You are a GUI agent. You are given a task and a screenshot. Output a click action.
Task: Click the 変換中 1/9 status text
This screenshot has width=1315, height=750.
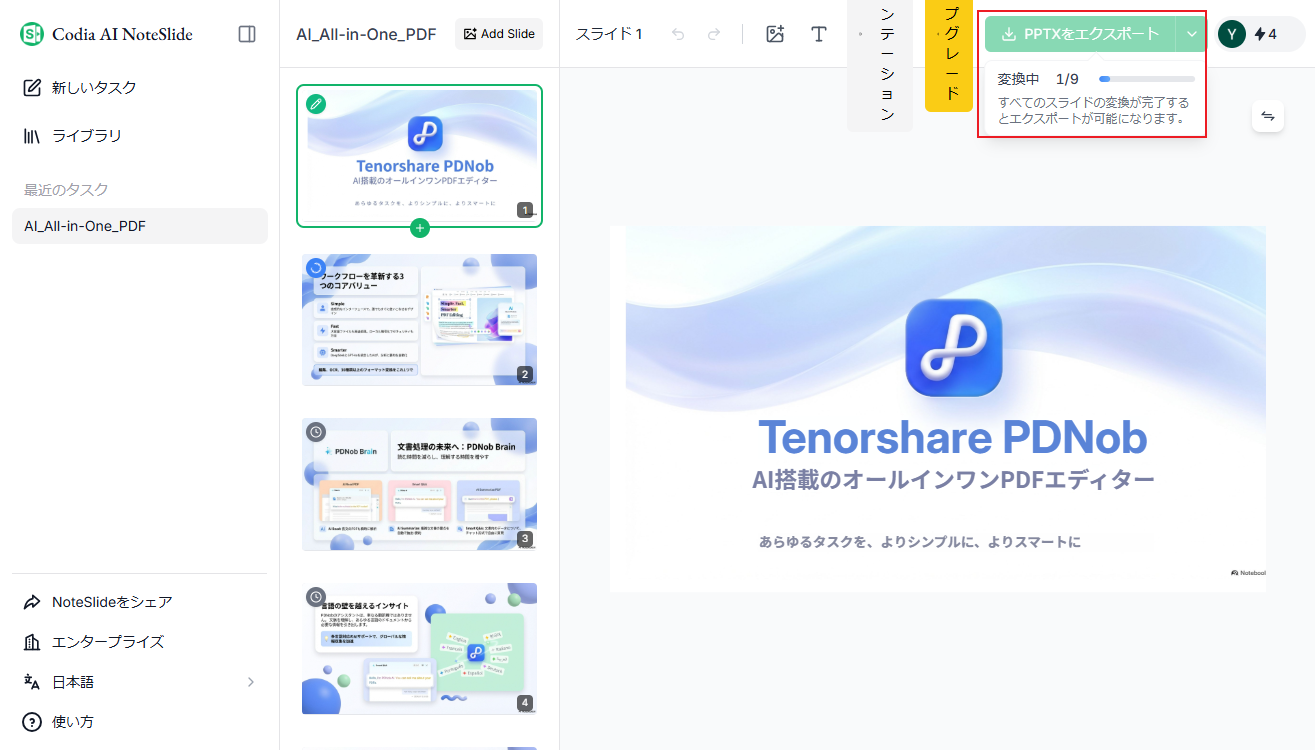(x=1038, y=79)
